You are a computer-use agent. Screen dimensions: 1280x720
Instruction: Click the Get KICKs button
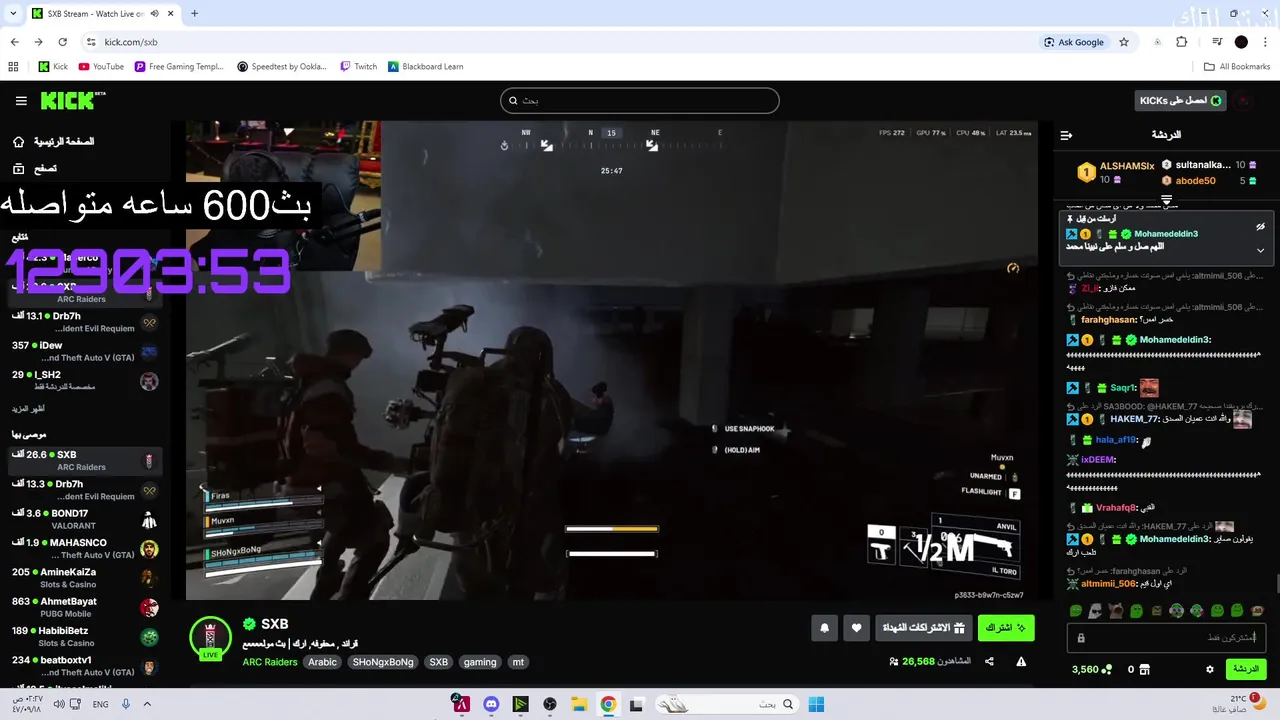pos(1181,100)
